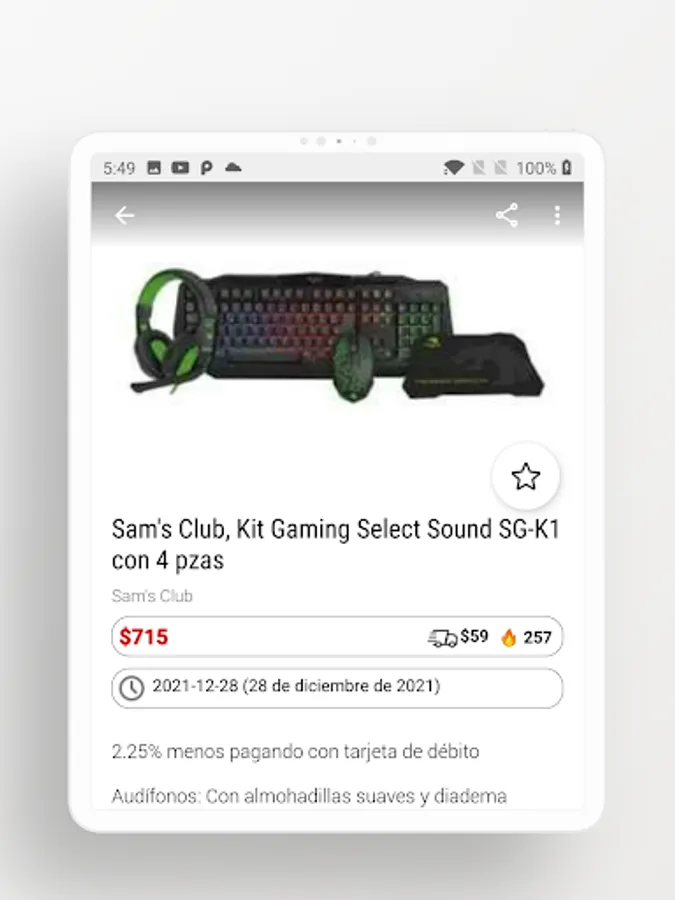This screenshot has width=675, height=900.
Task: Click the Sam's Club store link
Action: click(152, 596)
